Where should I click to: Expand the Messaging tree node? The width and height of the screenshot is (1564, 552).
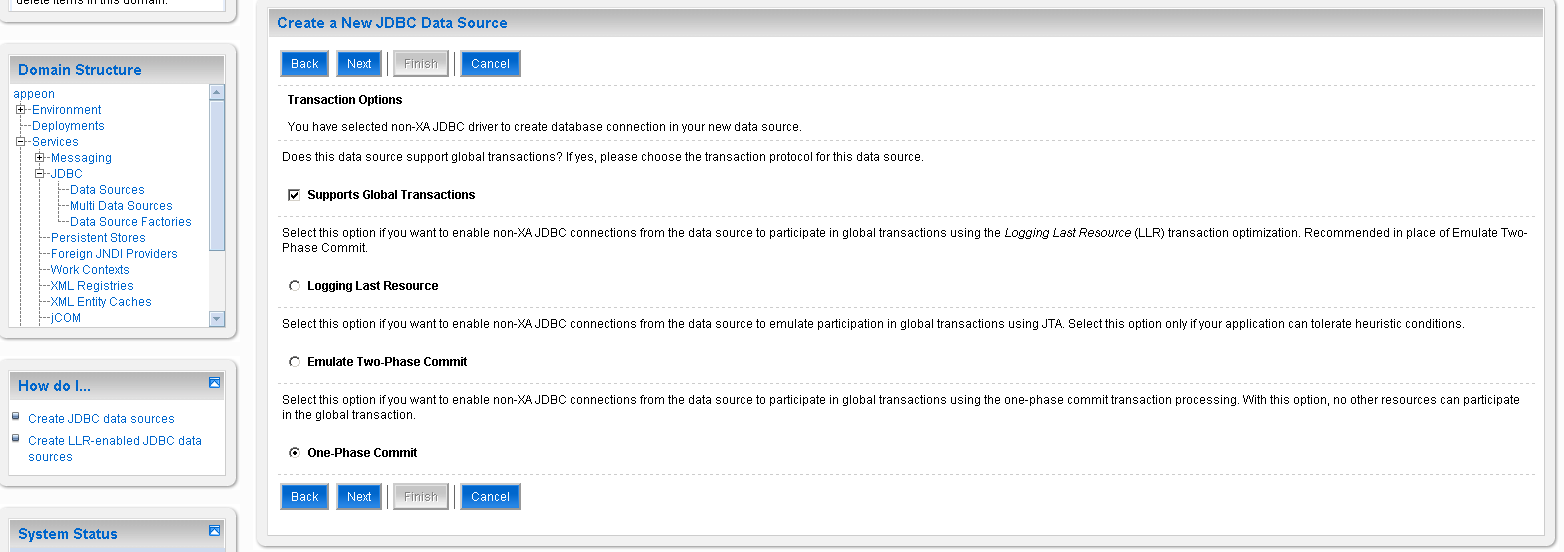pos(39,158)
